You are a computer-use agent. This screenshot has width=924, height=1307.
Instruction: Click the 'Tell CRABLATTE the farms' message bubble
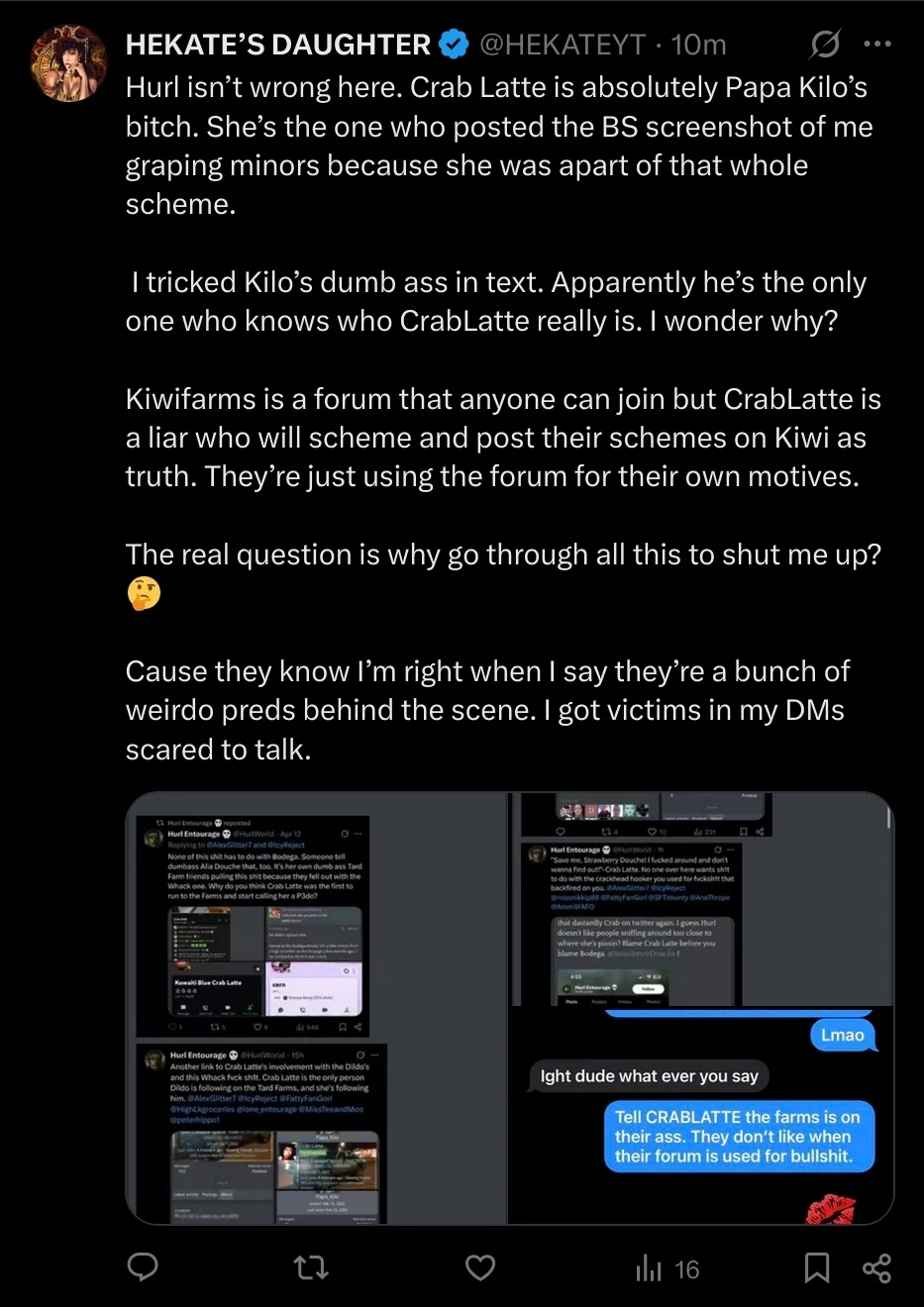tap(739, 1137)
